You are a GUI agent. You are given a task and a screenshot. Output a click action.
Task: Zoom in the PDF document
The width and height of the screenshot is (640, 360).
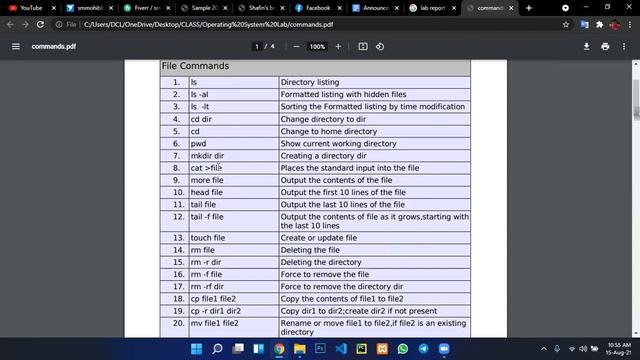pos(338,47)
